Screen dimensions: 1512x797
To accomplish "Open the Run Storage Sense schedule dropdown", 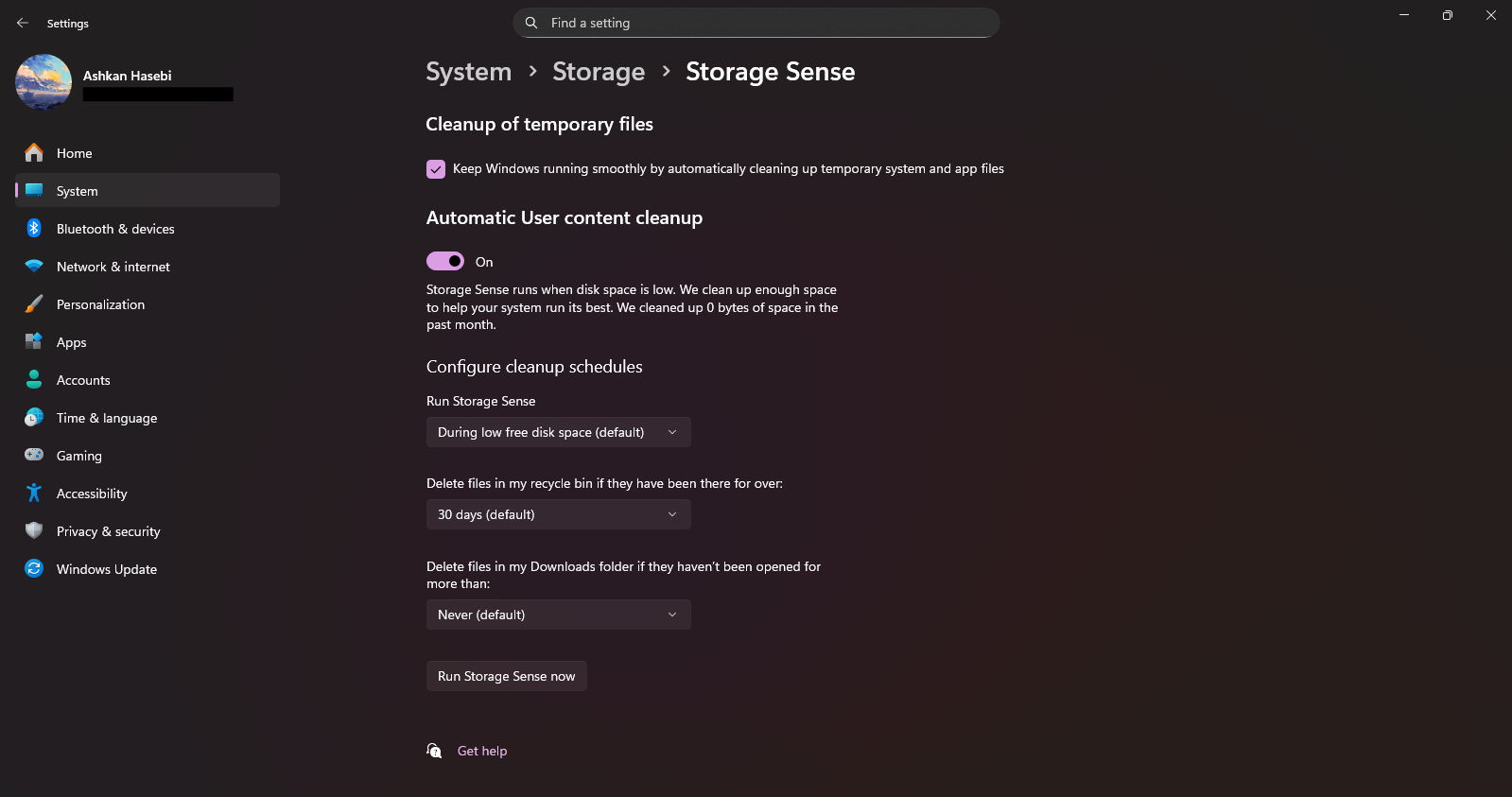I will pos(558,432).
